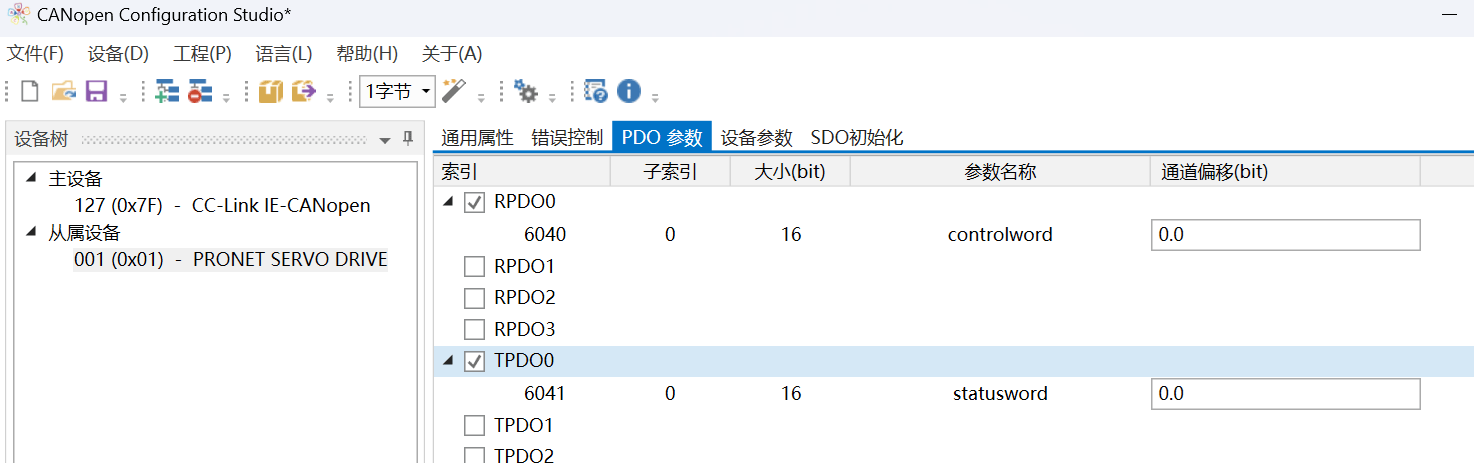The image size is (1474, 463).
Task: Click controlword channel offset field
Action: pos(1285,235)
